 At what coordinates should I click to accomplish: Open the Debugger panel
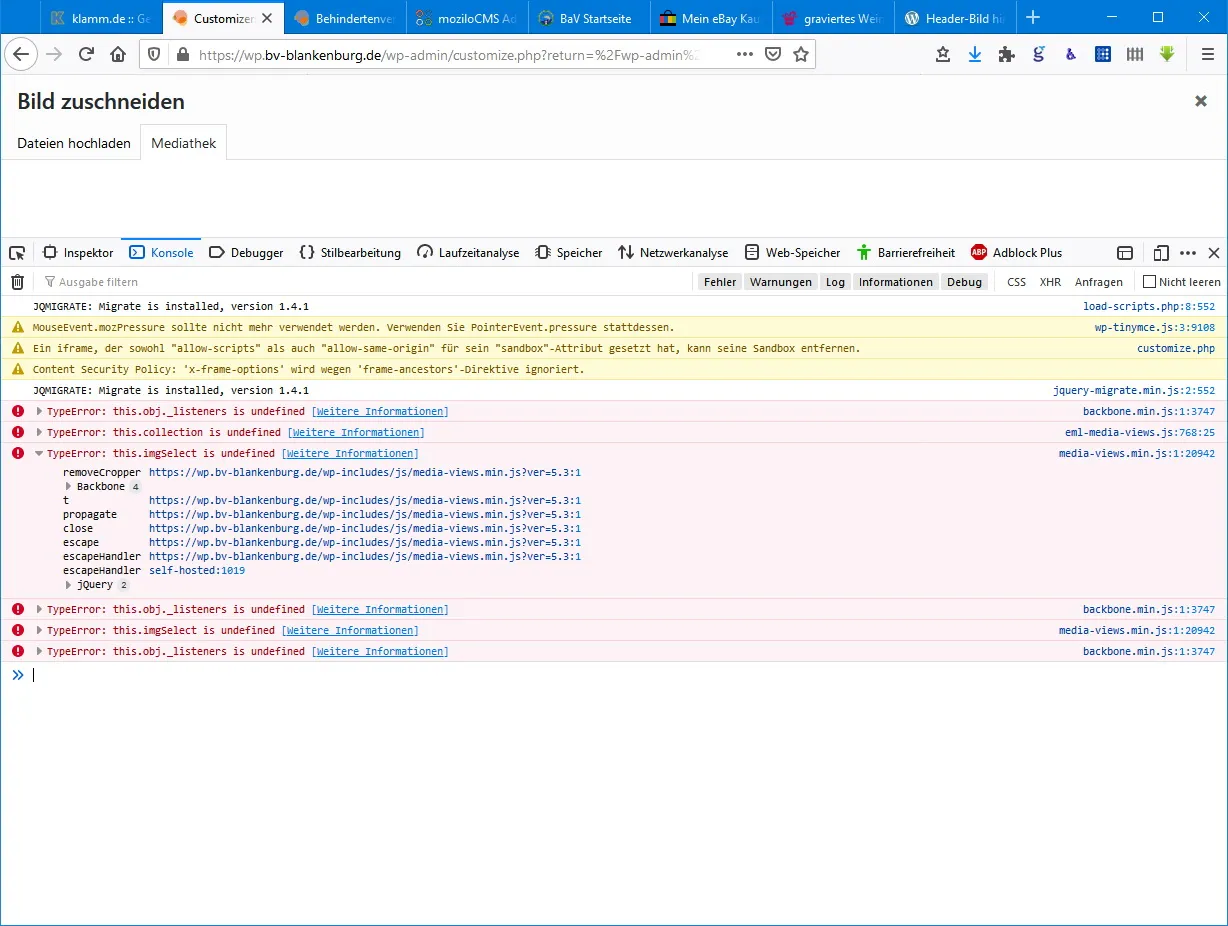click(x=246, y=253)
